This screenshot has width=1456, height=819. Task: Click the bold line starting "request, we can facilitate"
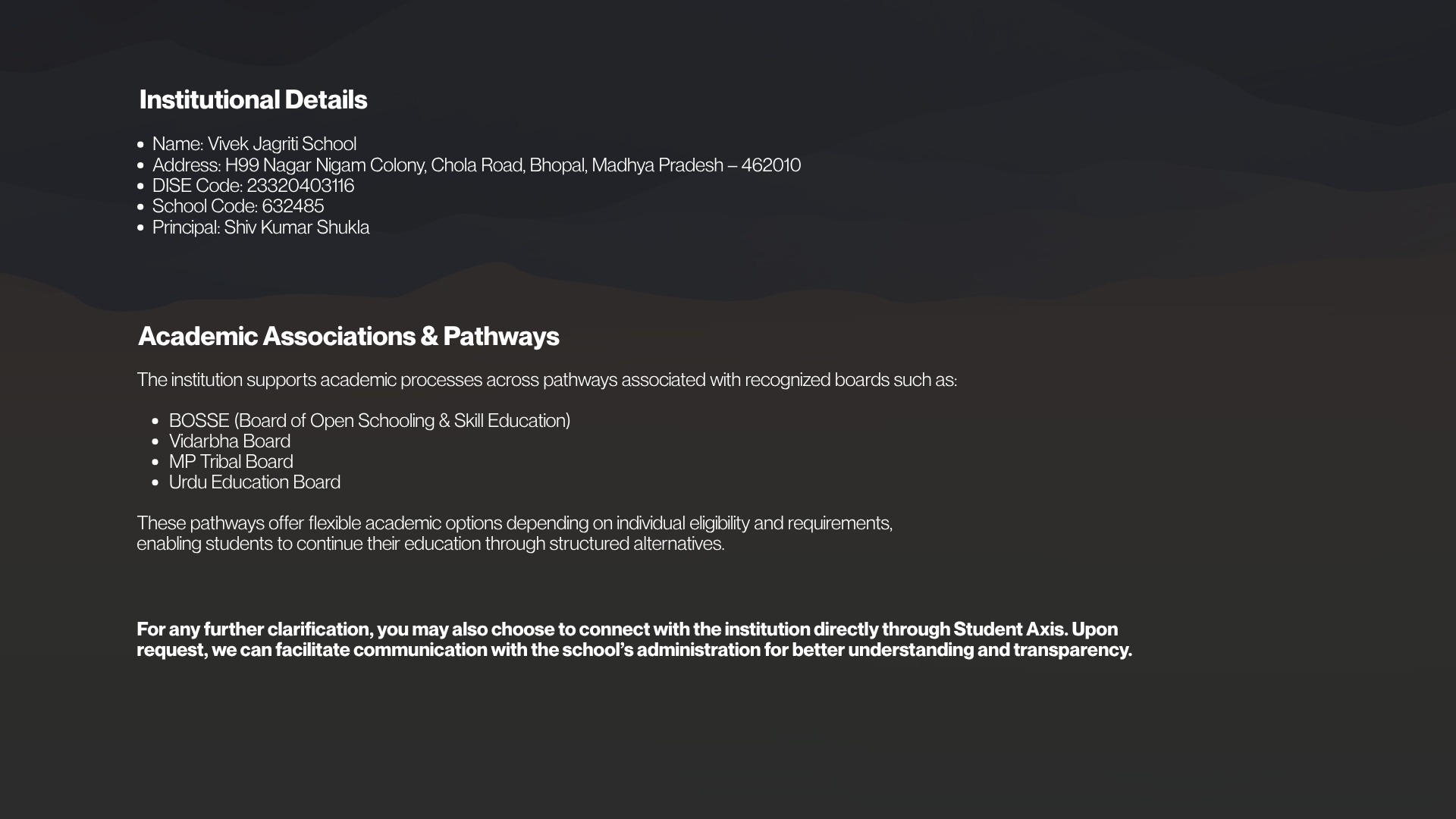(633, 650)
